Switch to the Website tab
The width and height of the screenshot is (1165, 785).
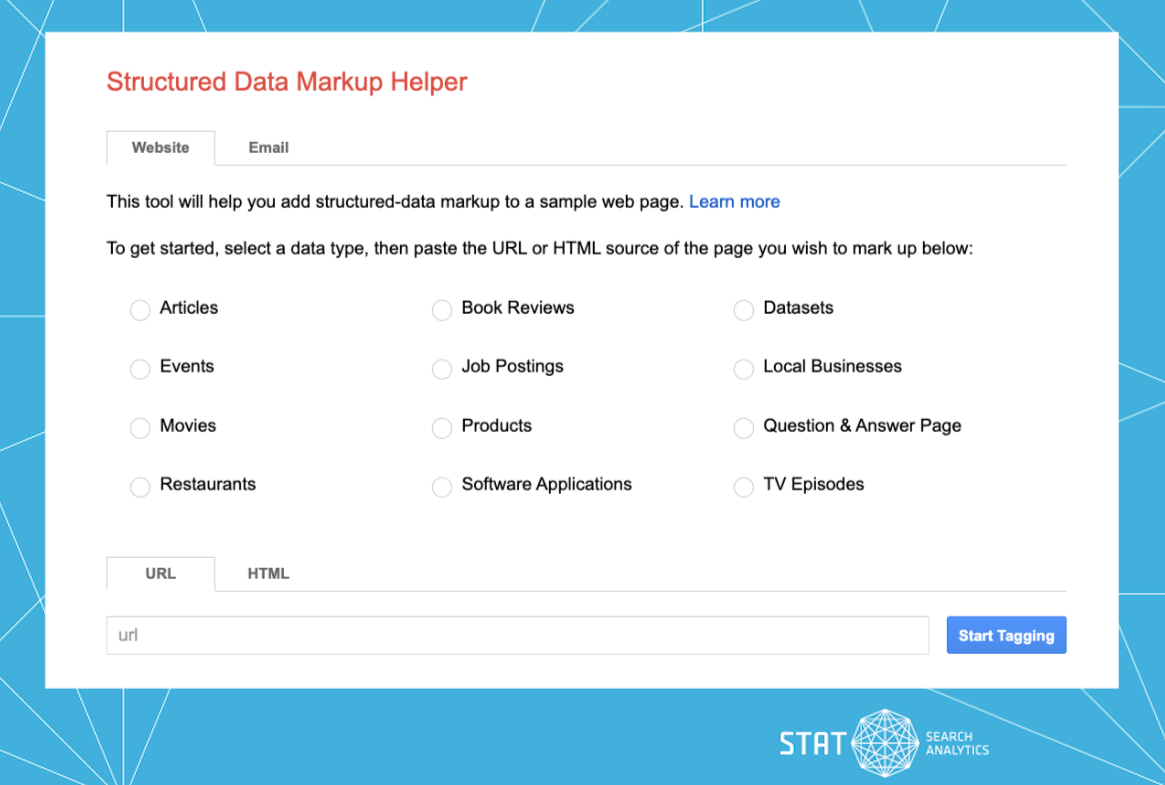pos(160,147)
